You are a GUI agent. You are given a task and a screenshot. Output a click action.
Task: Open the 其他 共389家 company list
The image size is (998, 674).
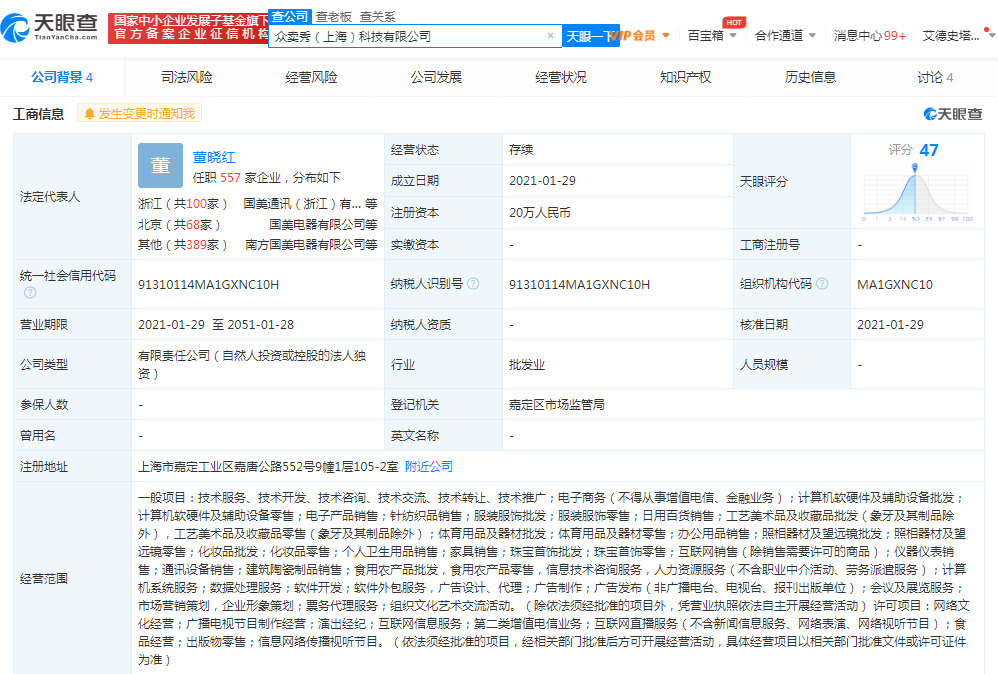tap(183, 245)
